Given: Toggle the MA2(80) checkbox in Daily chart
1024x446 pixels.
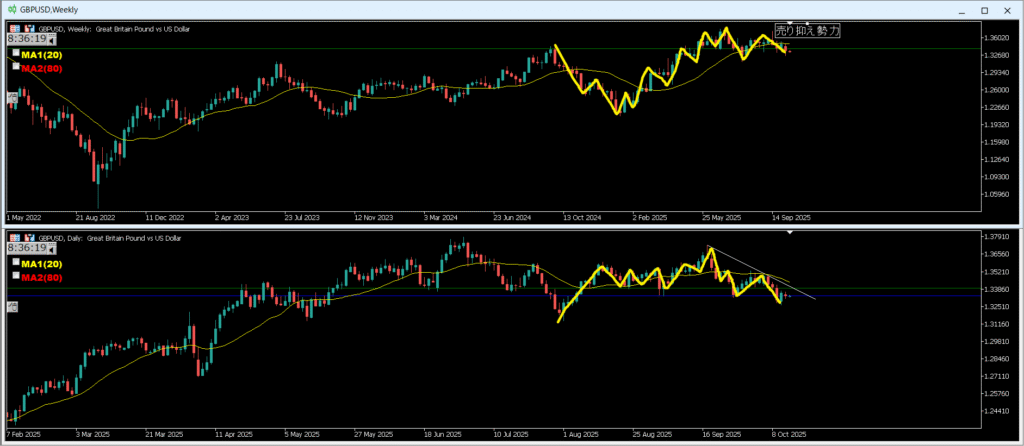Looking at the screenshot, I should coord(16,275).
